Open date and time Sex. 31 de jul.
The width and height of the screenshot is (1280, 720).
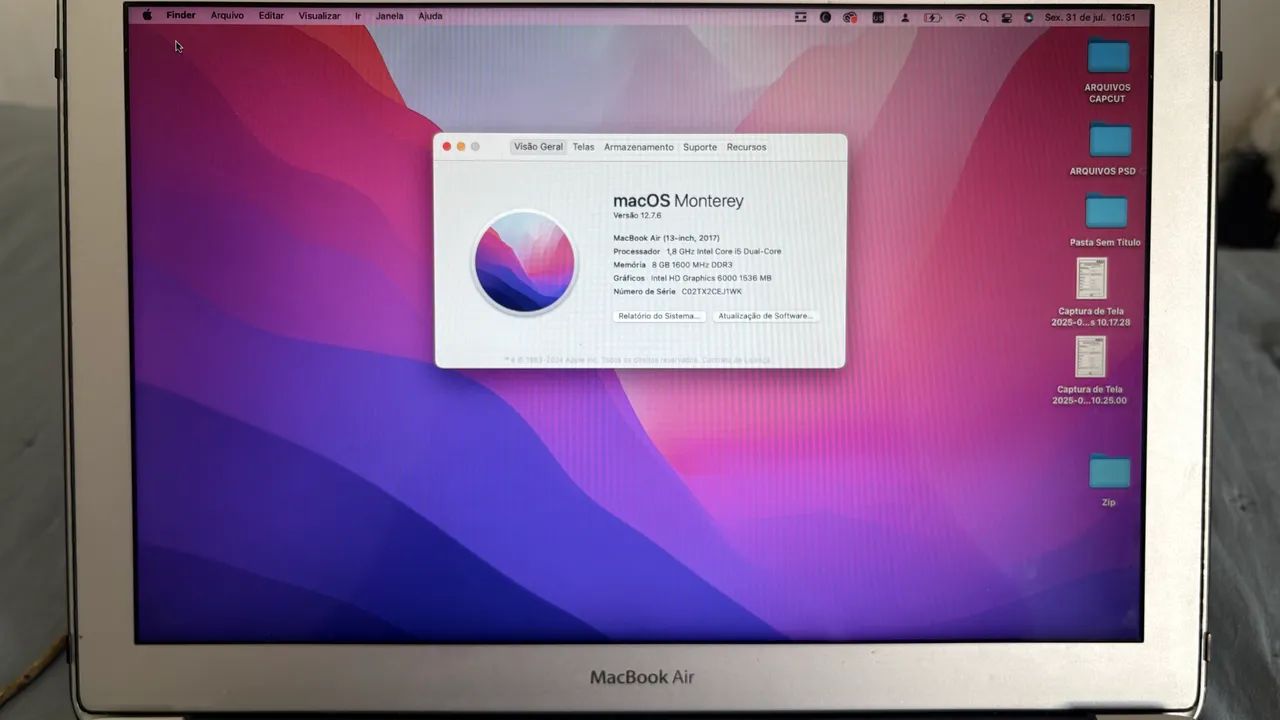pos(1090,17)
